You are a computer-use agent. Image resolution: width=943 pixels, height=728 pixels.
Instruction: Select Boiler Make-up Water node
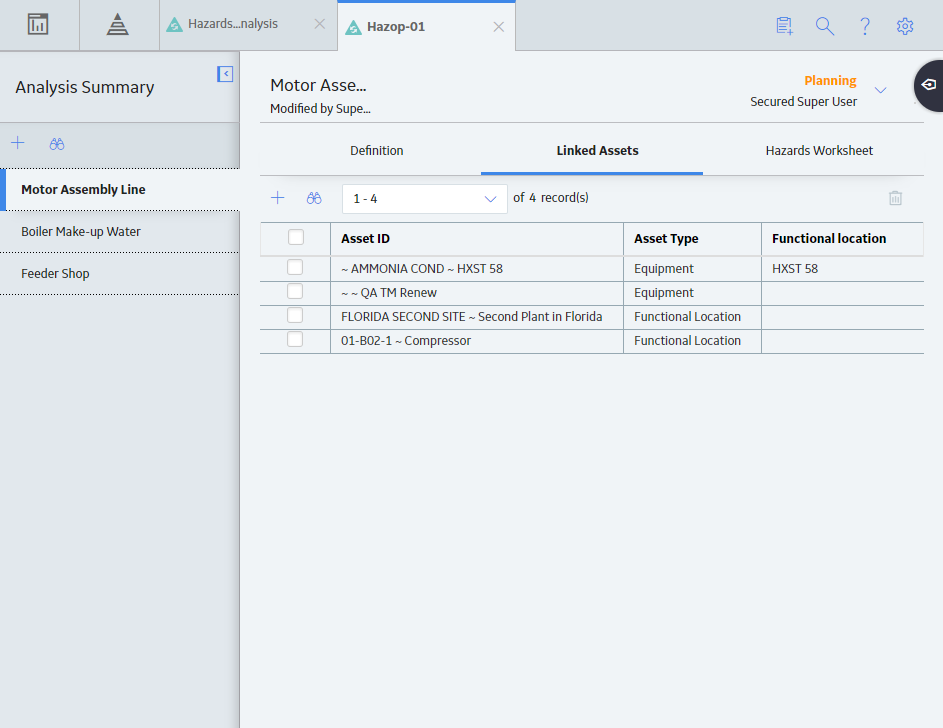[120, 232]
